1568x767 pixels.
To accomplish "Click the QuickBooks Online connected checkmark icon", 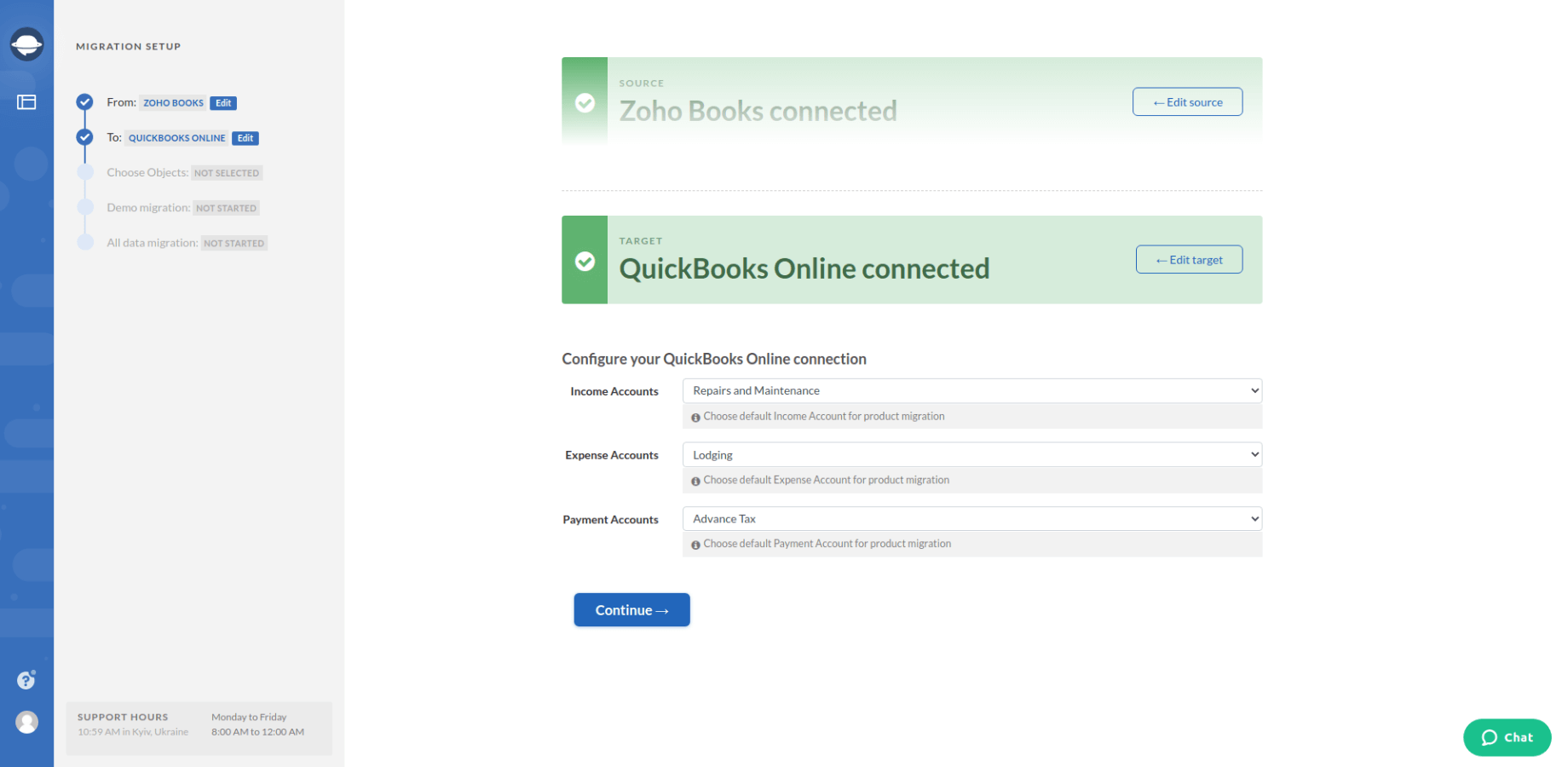I will click(x=585, y=261).
